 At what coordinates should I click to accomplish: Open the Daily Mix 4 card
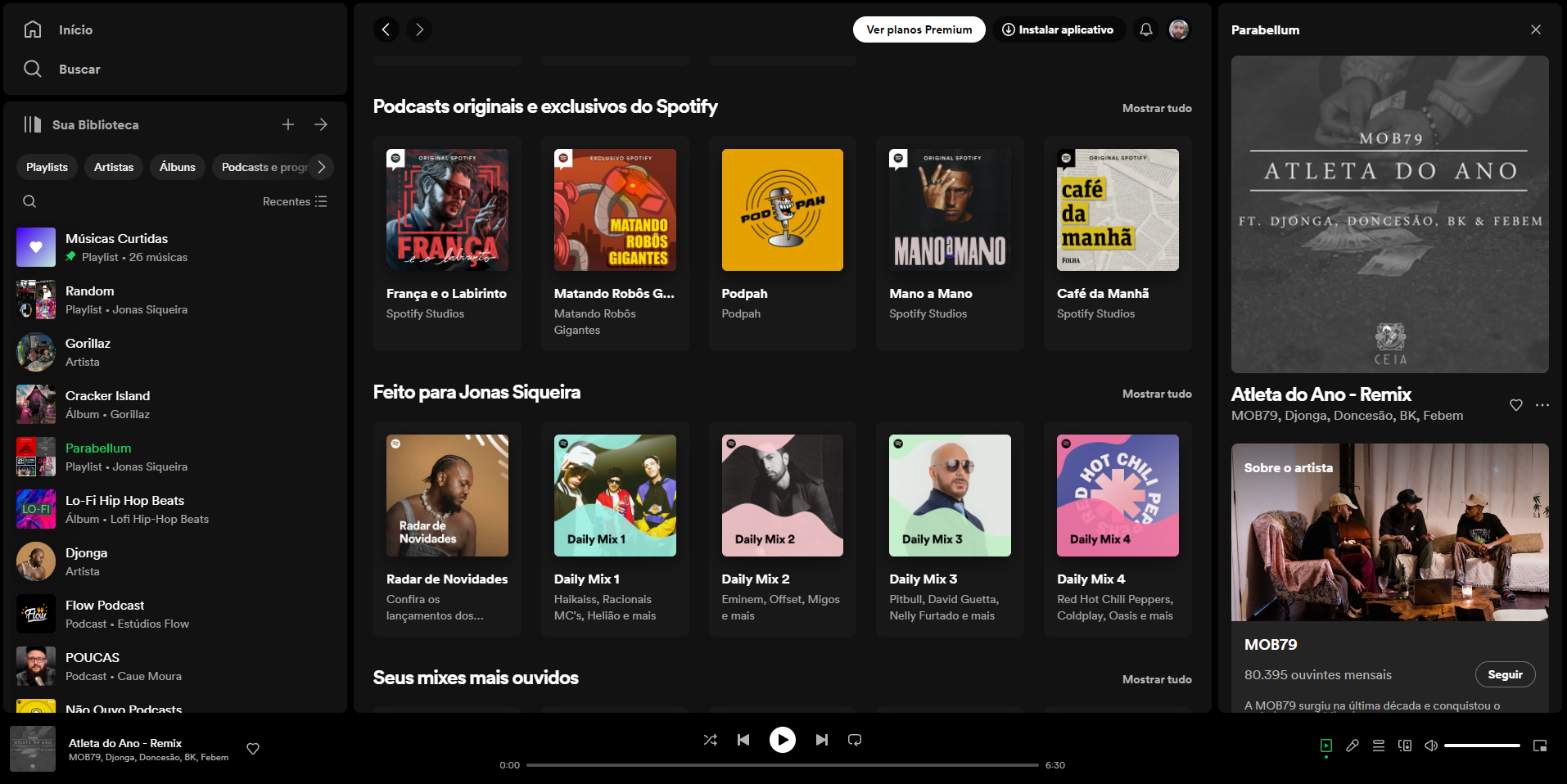(1118, 529)
